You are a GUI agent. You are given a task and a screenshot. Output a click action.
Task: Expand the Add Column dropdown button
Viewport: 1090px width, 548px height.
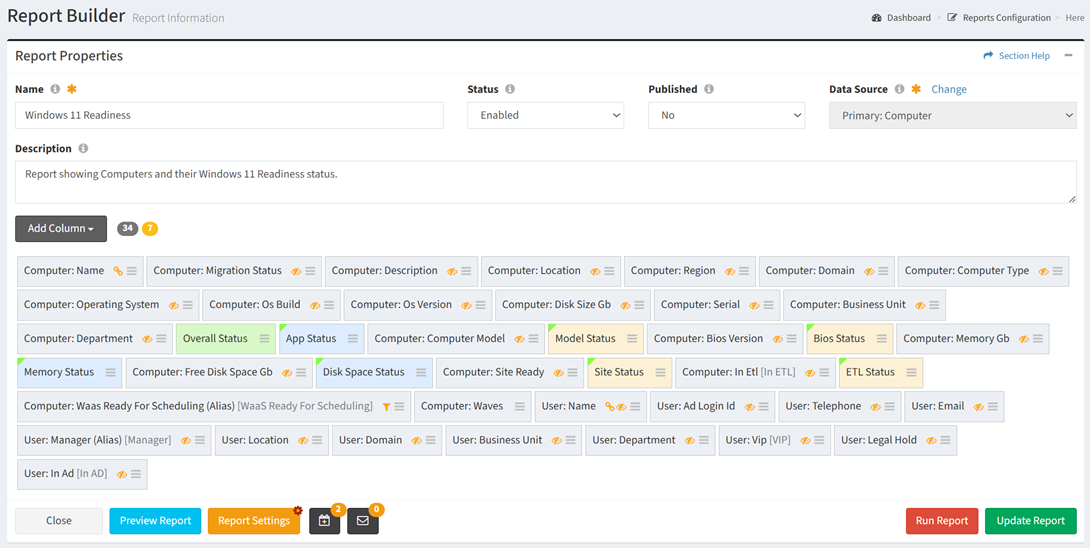click(x=61, y=229)
